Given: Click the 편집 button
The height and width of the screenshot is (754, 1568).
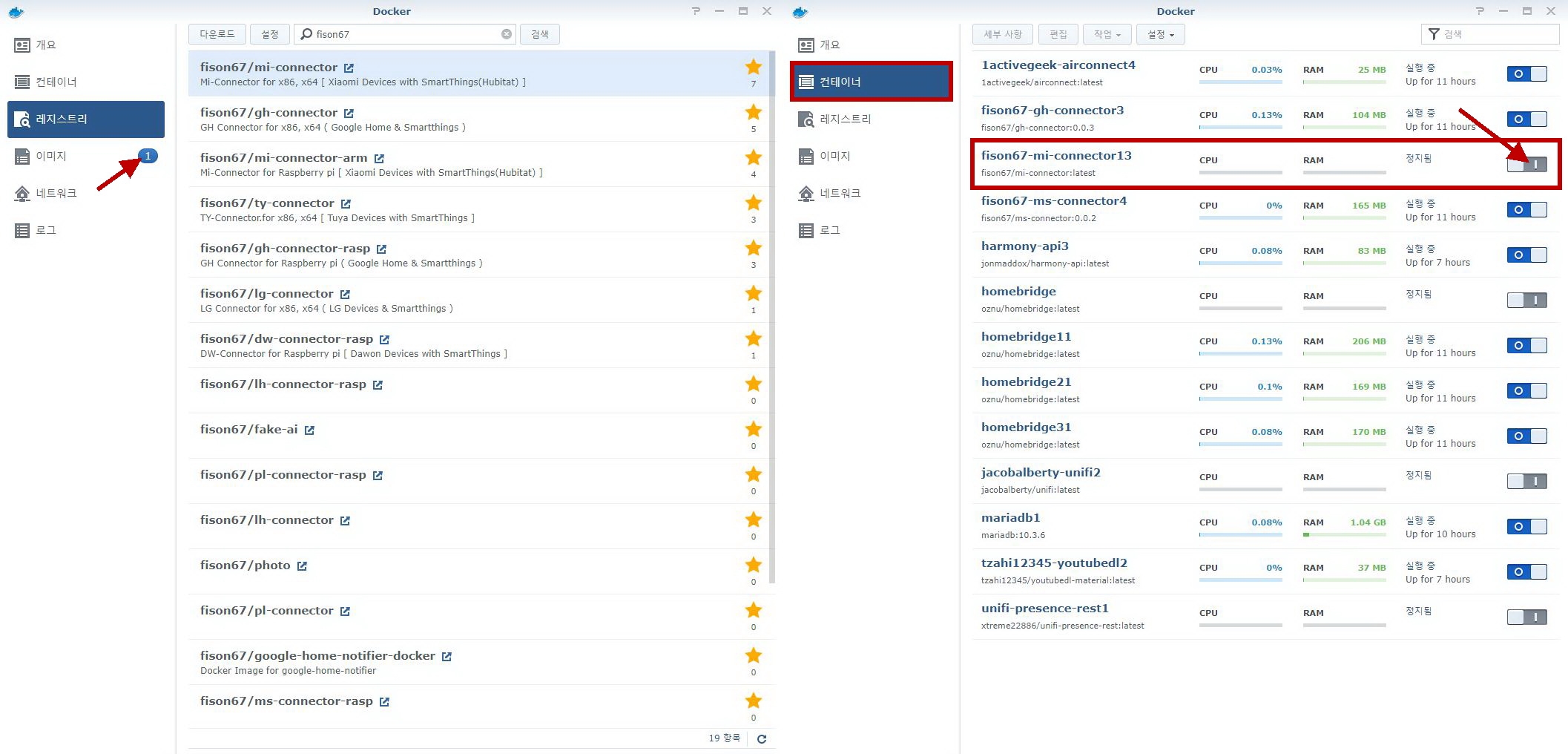Looking at the screenshot, I should point(1058,34).
